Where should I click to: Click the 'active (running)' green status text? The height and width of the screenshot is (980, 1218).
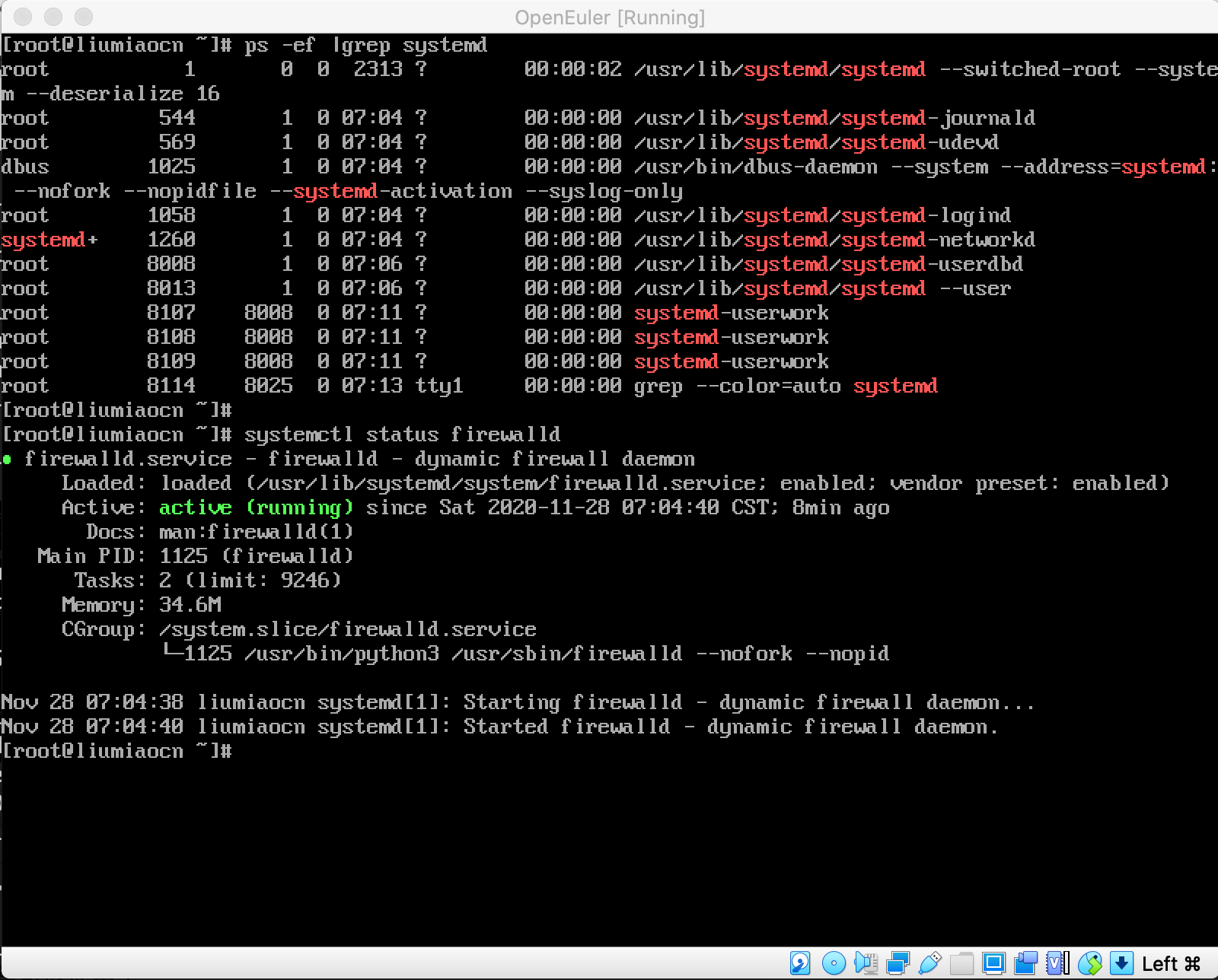[x=257, y=508]
